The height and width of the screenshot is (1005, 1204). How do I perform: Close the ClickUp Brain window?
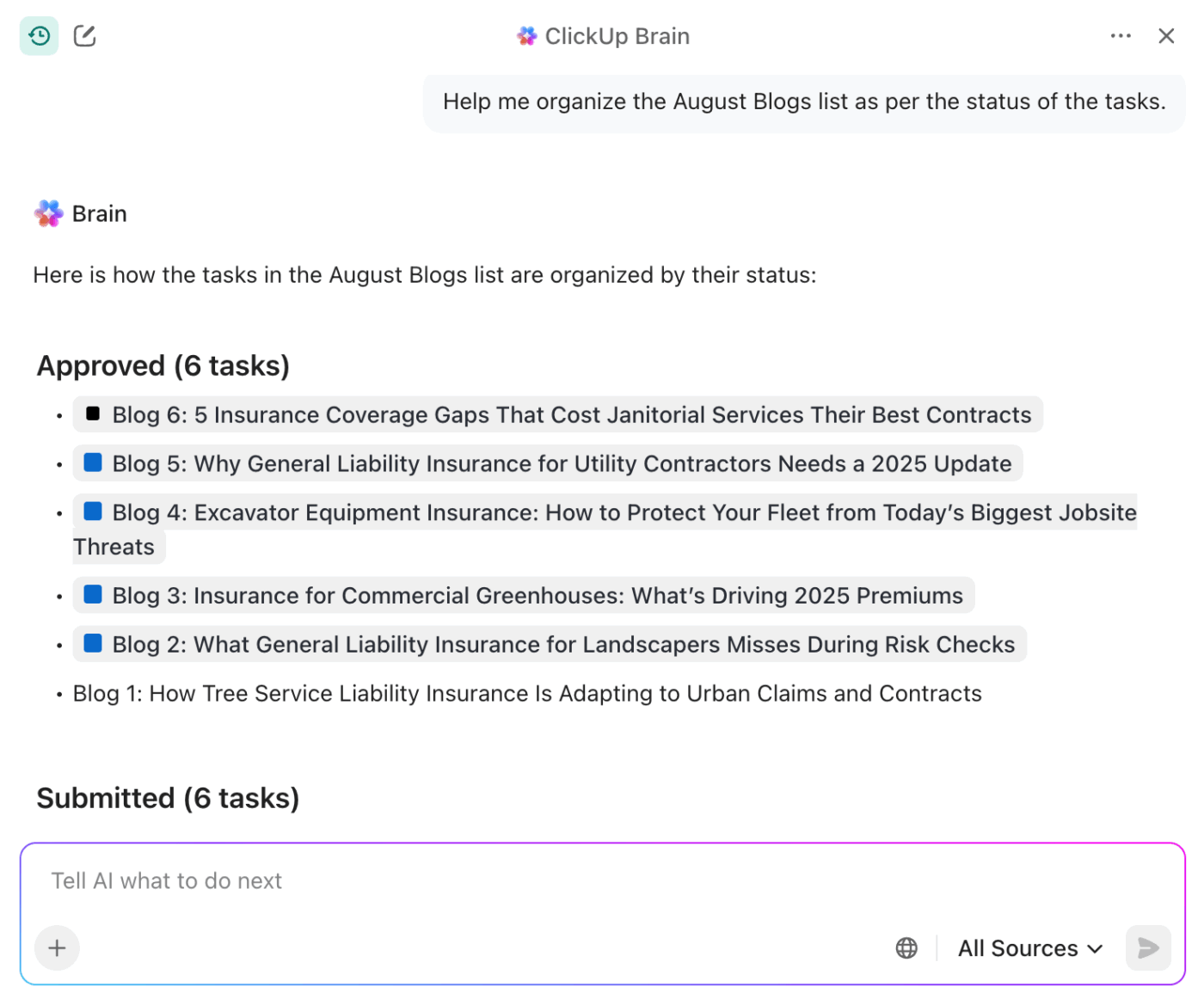click(1166, 35)
